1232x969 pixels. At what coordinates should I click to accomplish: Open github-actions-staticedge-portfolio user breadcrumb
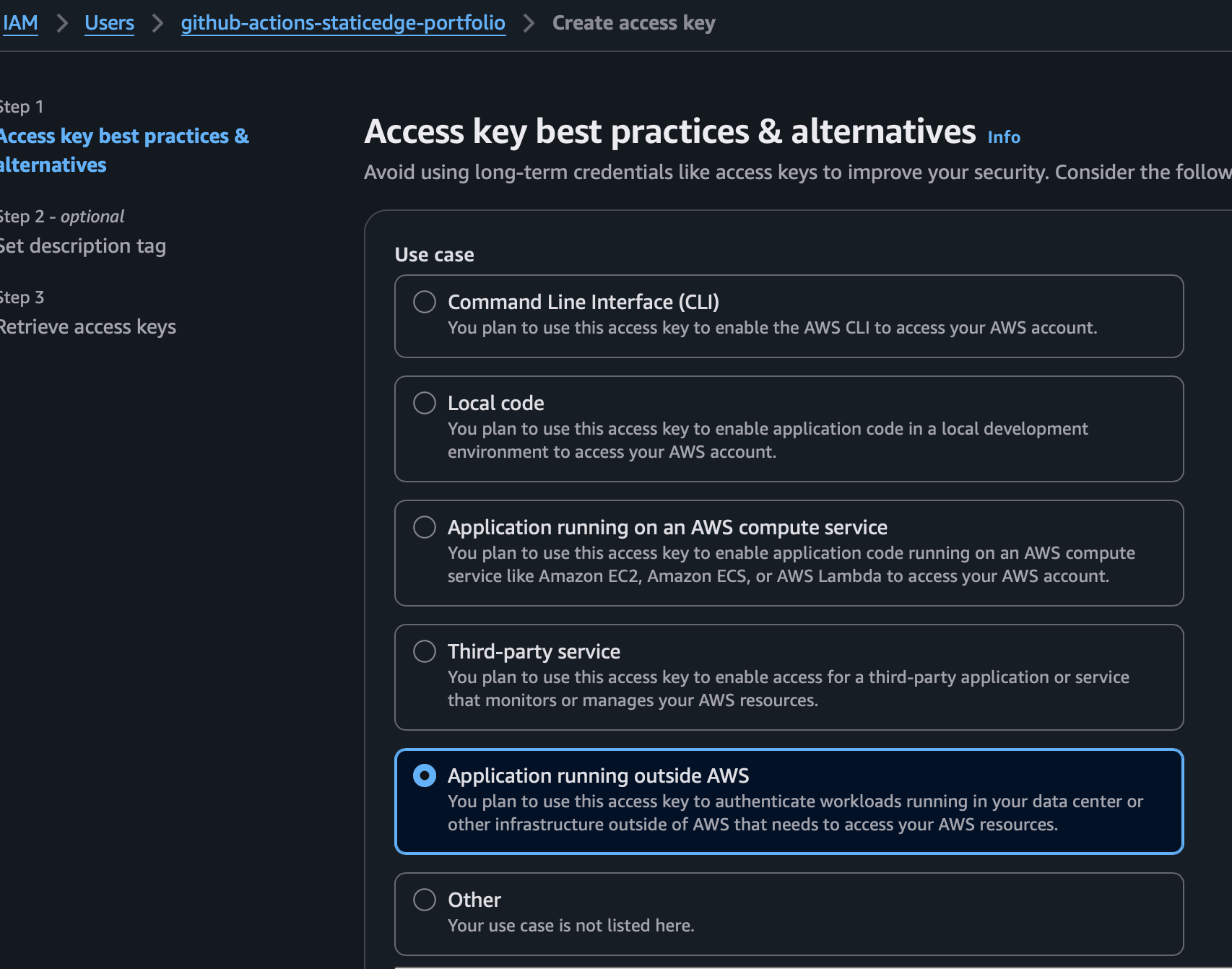(x=343, y=23)
